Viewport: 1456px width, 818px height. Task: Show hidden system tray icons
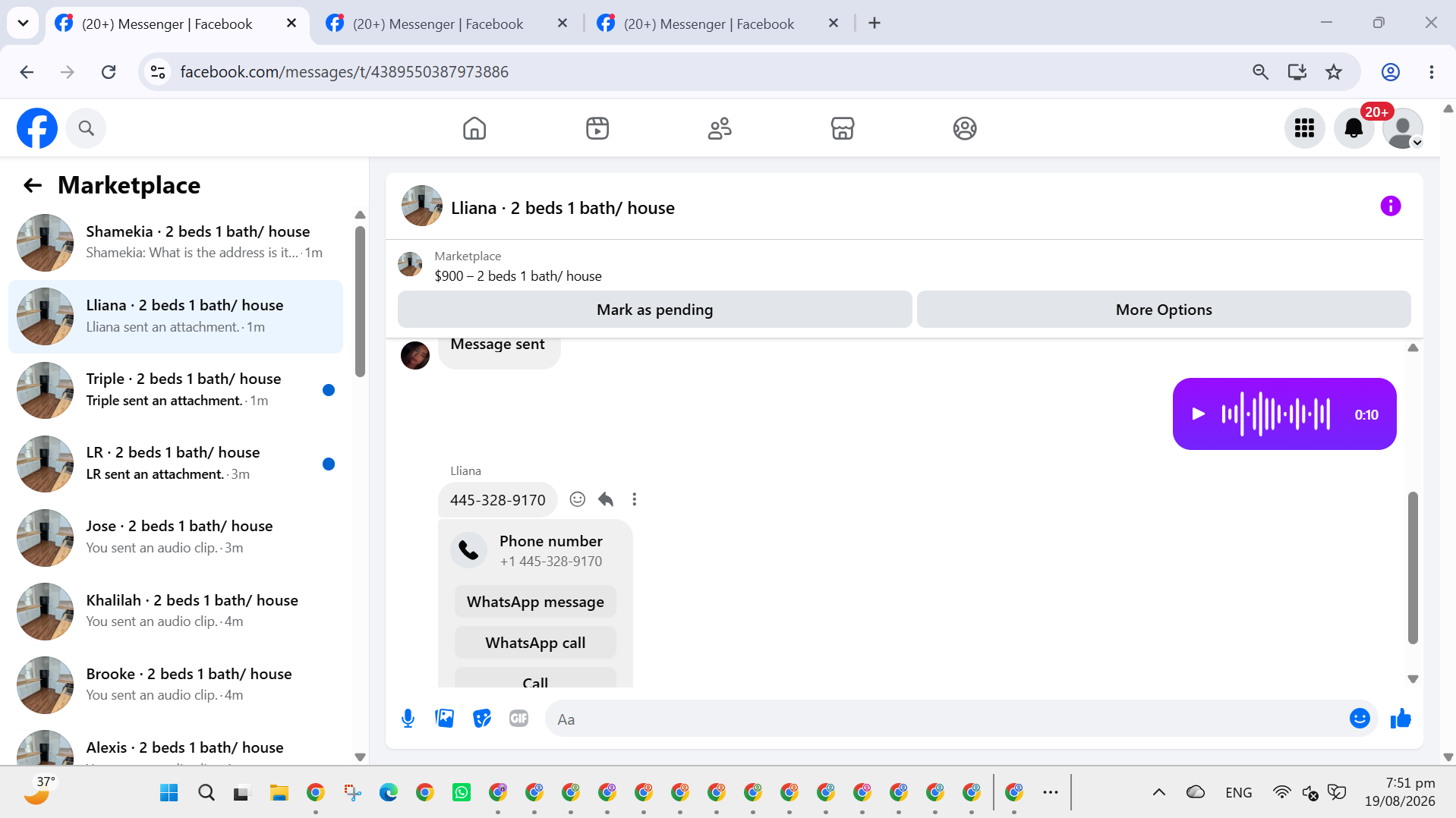tap(1159, 793)
